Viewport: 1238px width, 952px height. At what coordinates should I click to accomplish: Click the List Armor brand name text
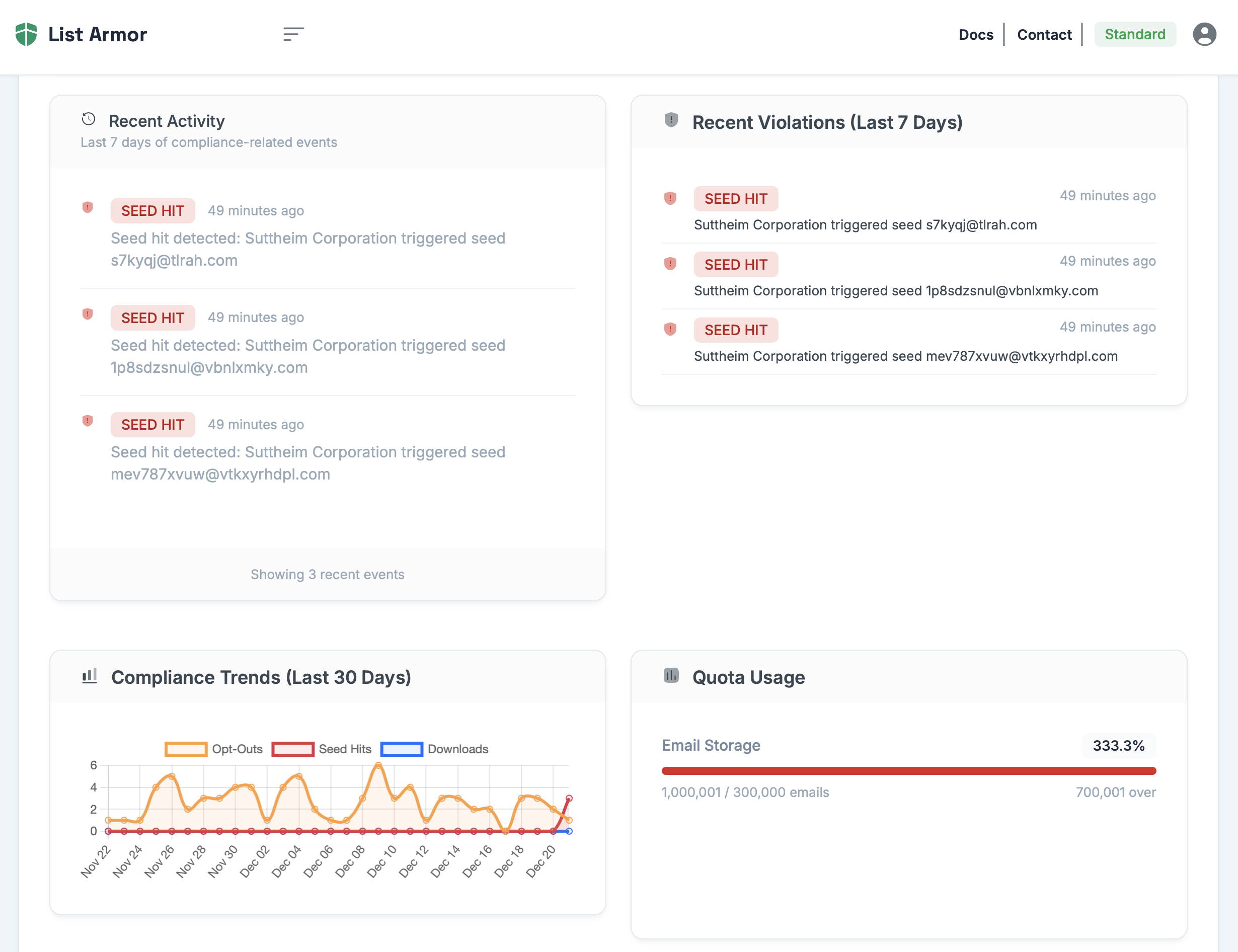pos(98,35)
